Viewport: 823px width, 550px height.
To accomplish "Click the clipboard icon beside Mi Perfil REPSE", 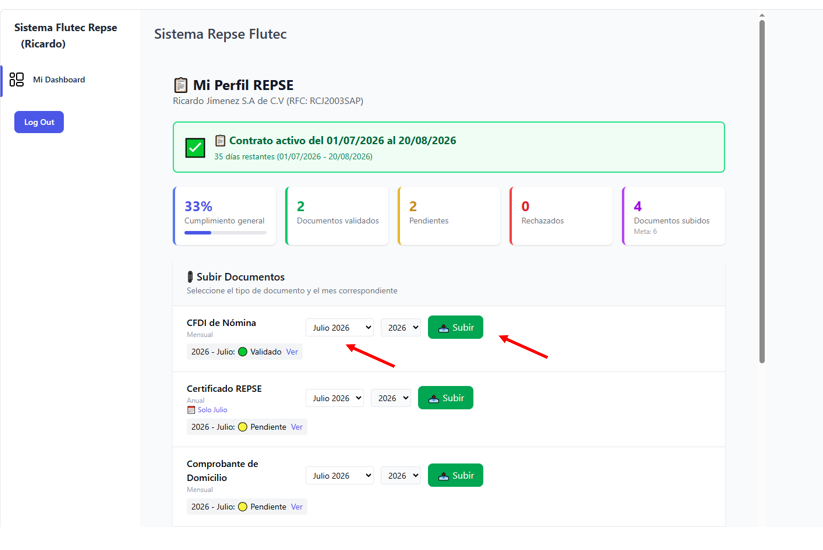I will pos(181,85).
